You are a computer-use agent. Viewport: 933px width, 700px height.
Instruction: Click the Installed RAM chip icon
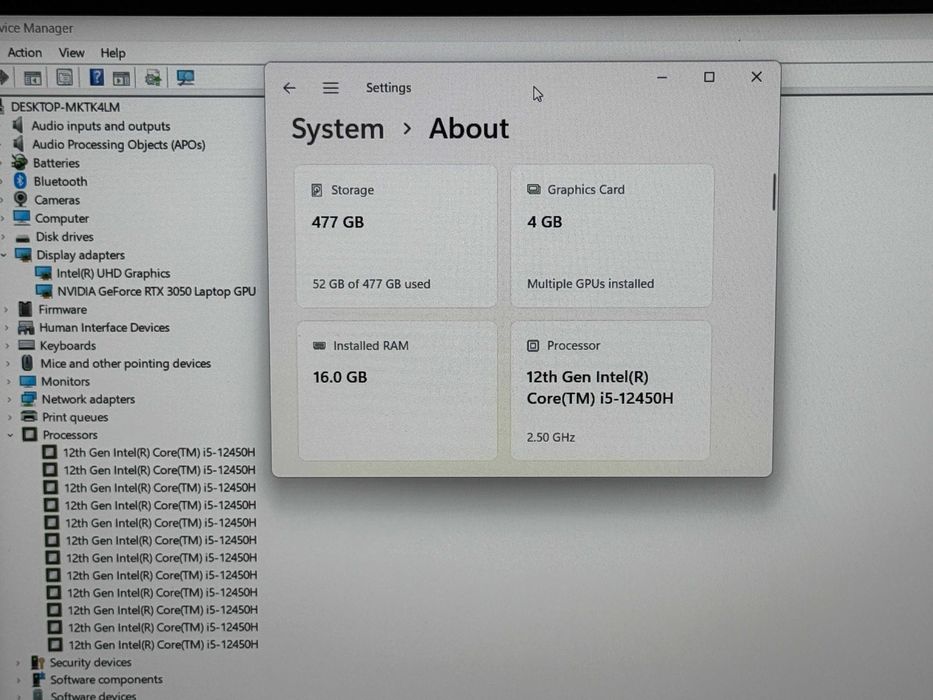pos(320,345)
